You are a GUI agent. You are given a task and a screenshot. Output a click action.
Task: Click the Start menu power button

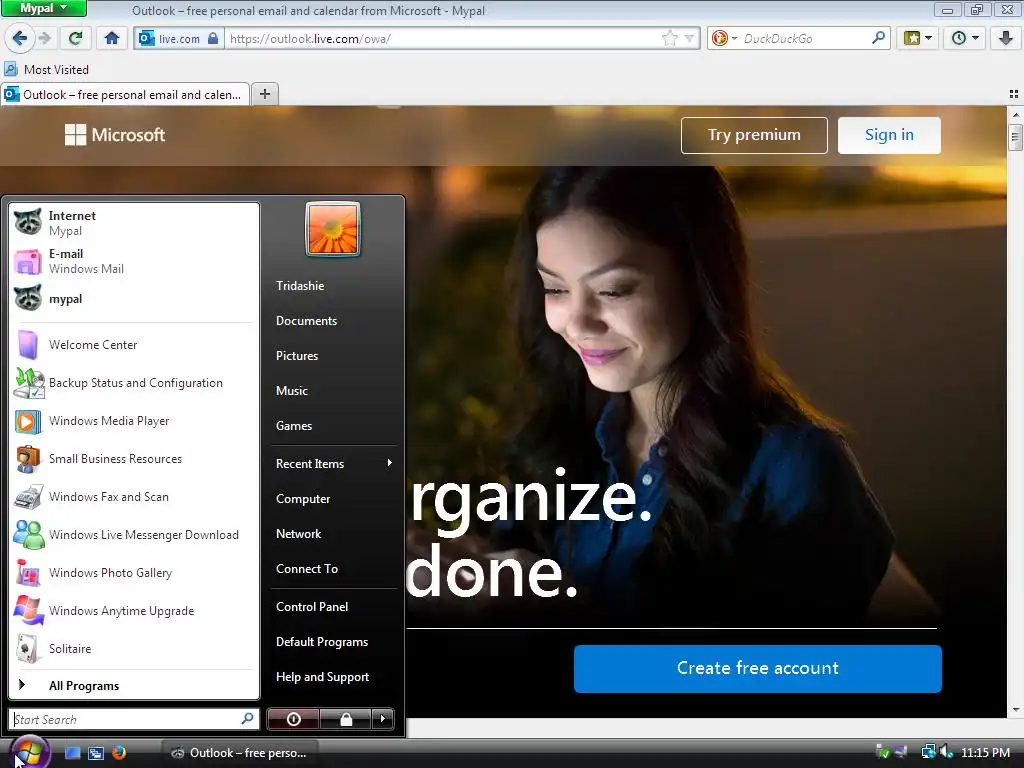293,719
